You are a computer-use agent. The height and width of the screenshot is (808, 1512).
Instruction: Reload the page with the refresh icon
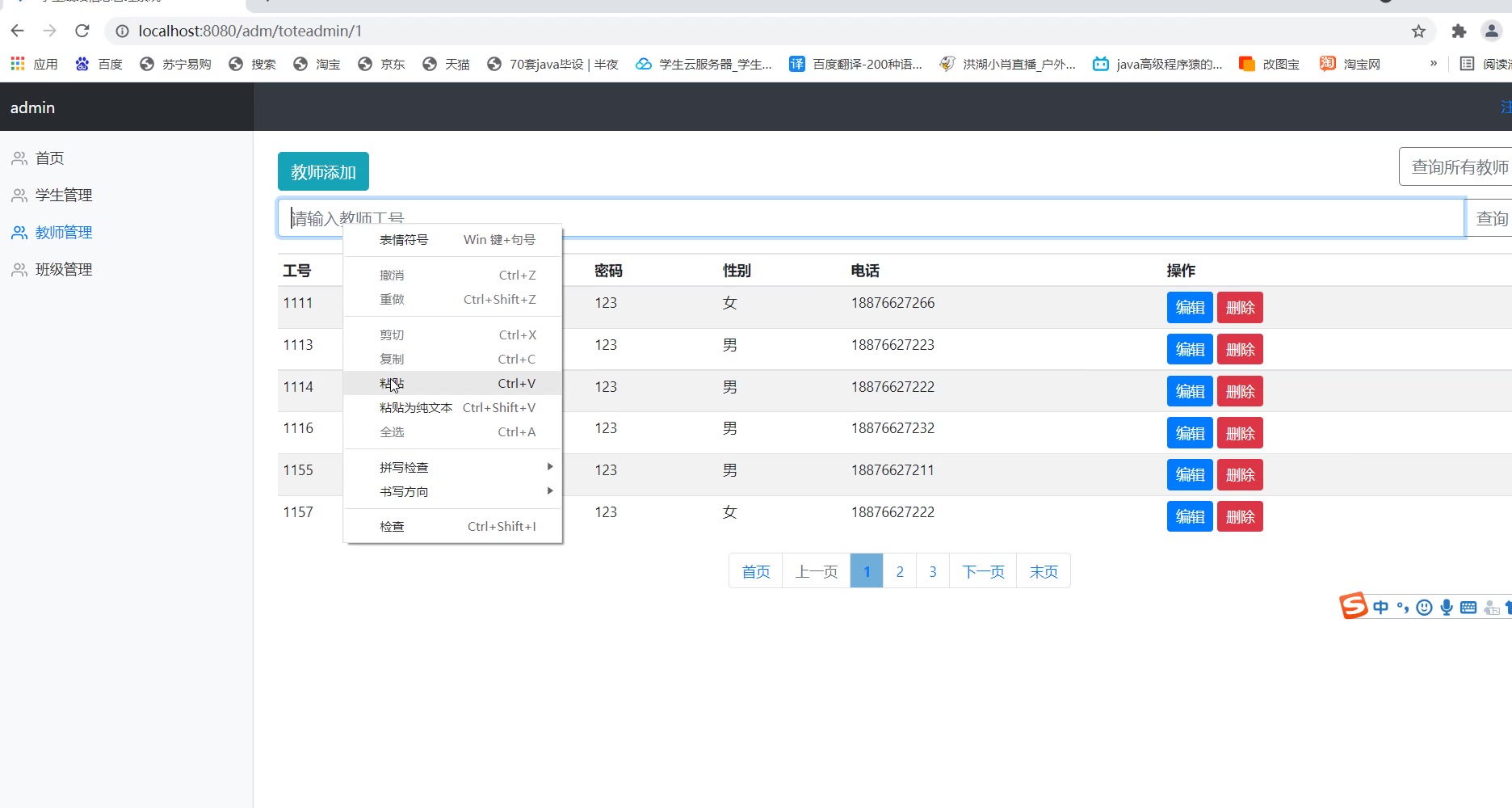click(82, 31)
